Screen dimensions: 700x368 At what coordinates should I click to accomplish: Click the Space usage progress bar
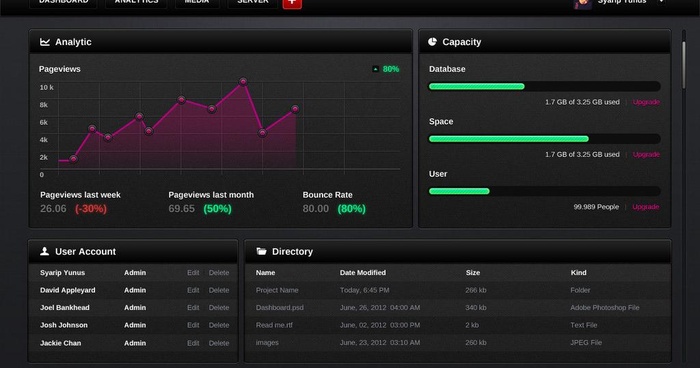point(544,139)
